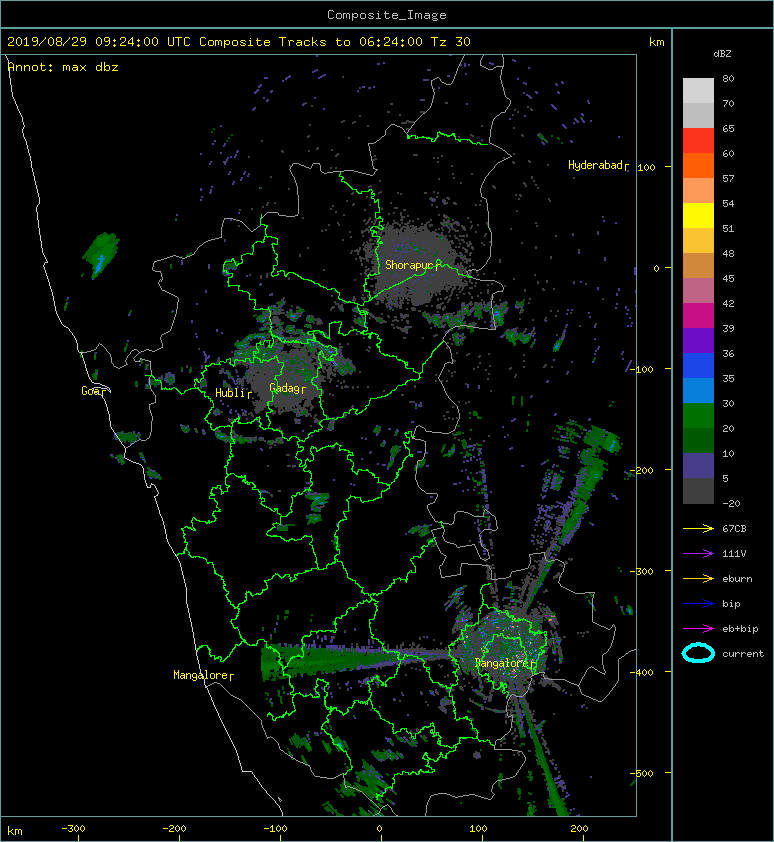
Task: Click the mauve swatch between 45 and 42
Action: [698, 291]
